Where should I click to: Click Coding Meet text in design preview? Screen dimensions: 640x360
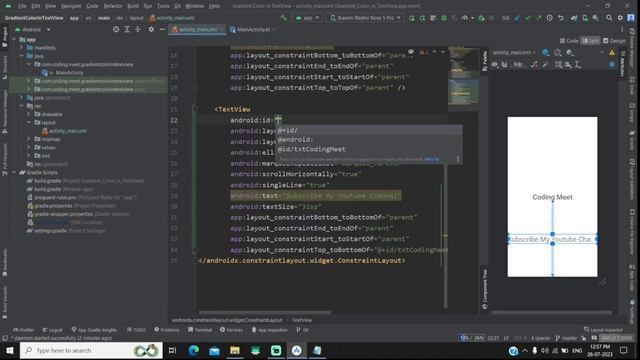coord(552,197)
